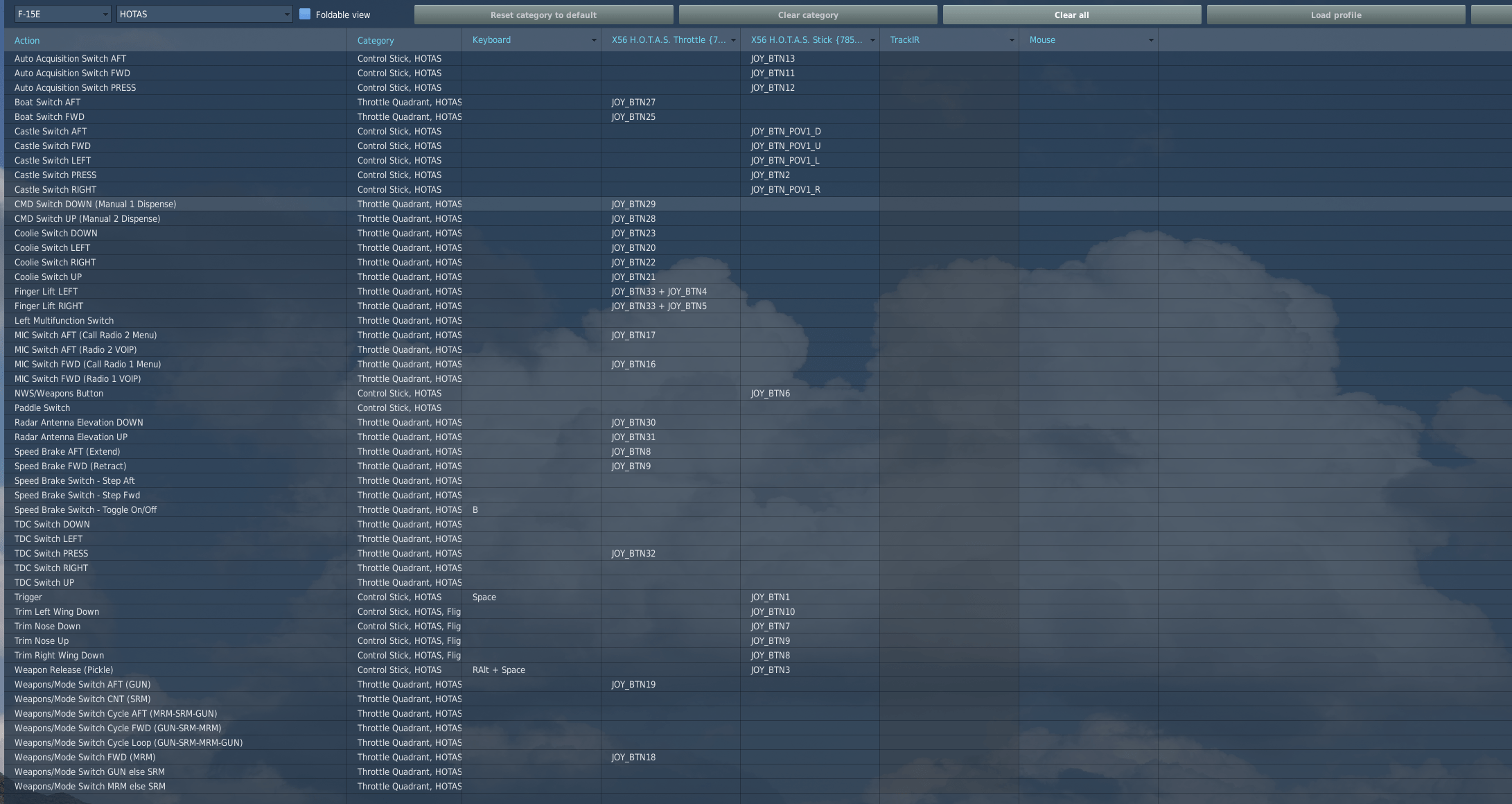Expand the Mouse column dropdown arrow
The width and height of the screenshot is (1512, 804).
pyautogui.click(x=1150, y=40)
